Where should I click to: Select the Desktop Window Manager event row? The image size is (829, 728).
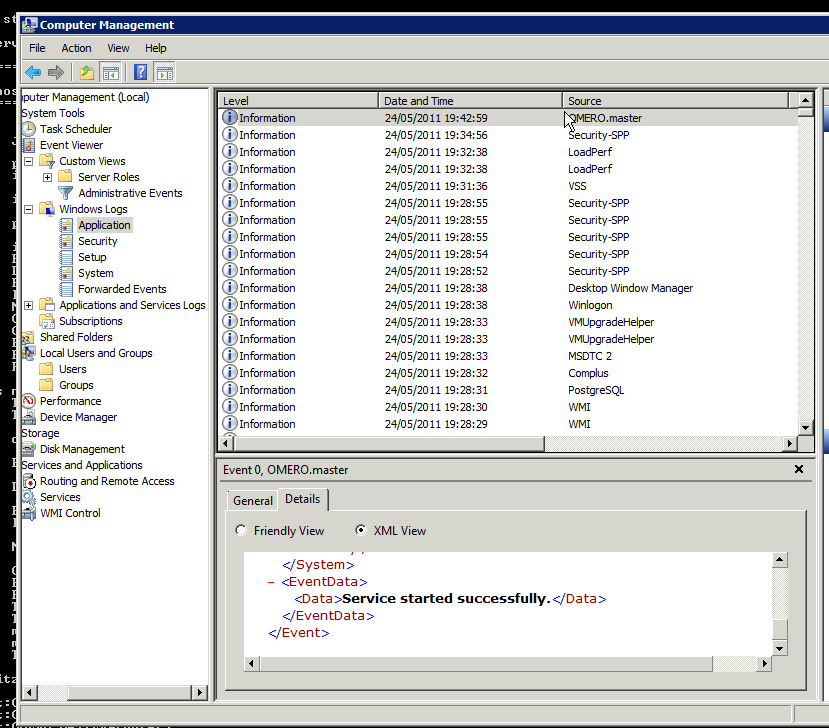[x=509, y=288]
